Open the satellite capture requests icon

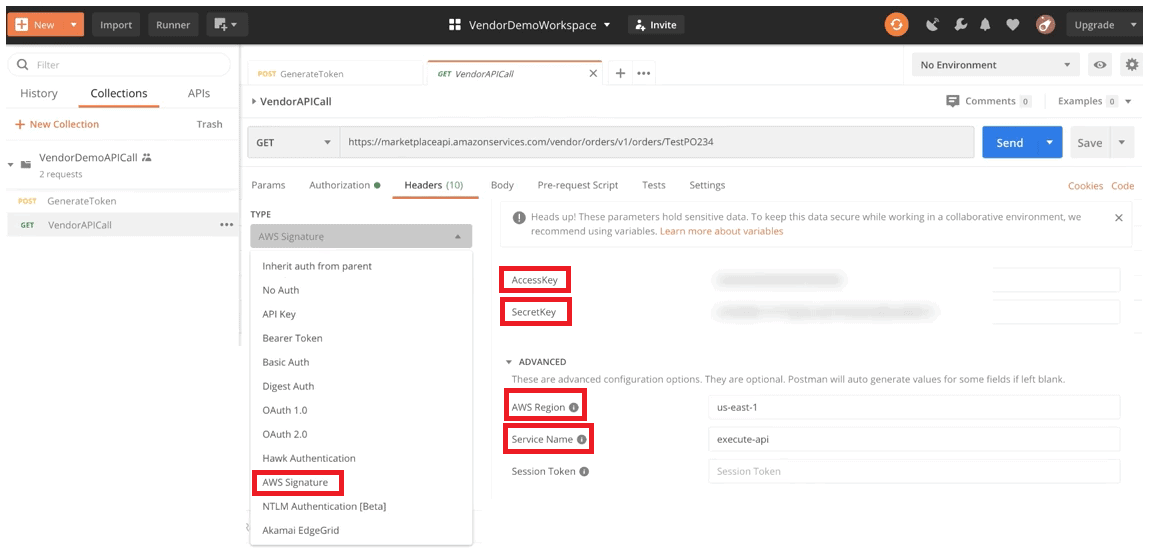pyautogui.click(x=932, y=24)
